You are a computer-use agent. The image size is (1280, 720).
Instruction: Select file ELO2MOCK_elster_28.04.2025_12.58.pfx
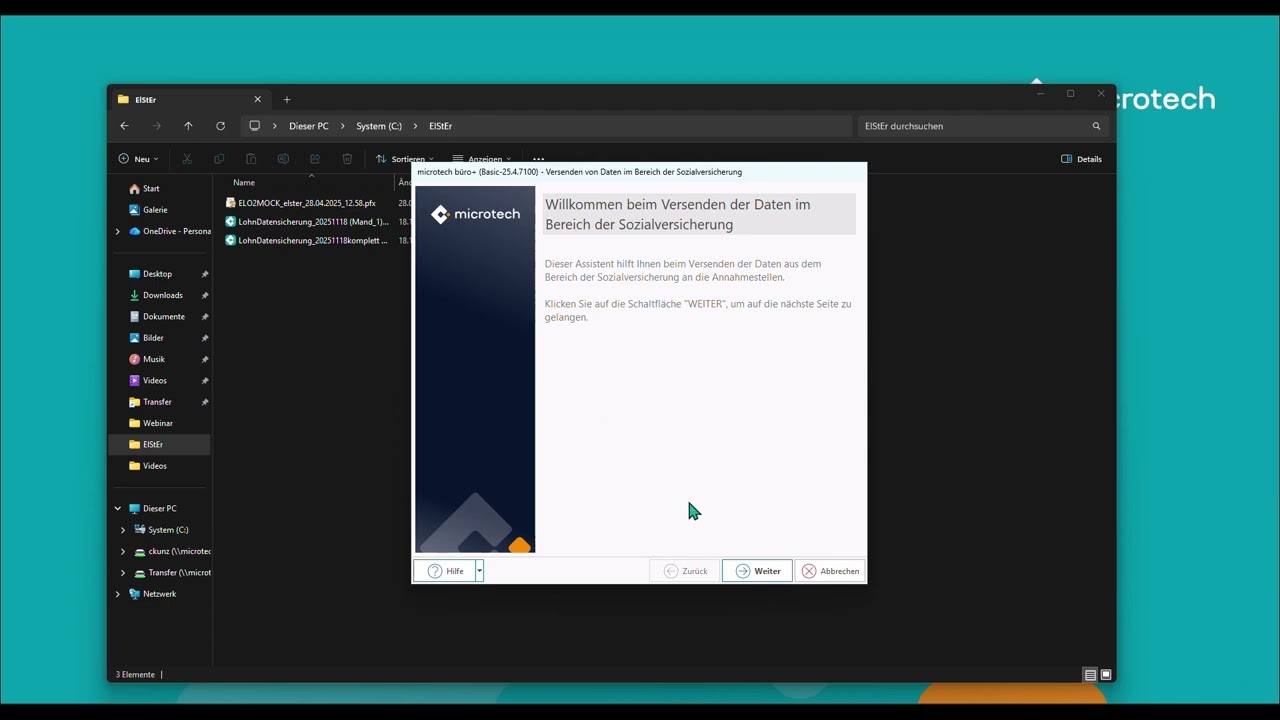point(306,203)
